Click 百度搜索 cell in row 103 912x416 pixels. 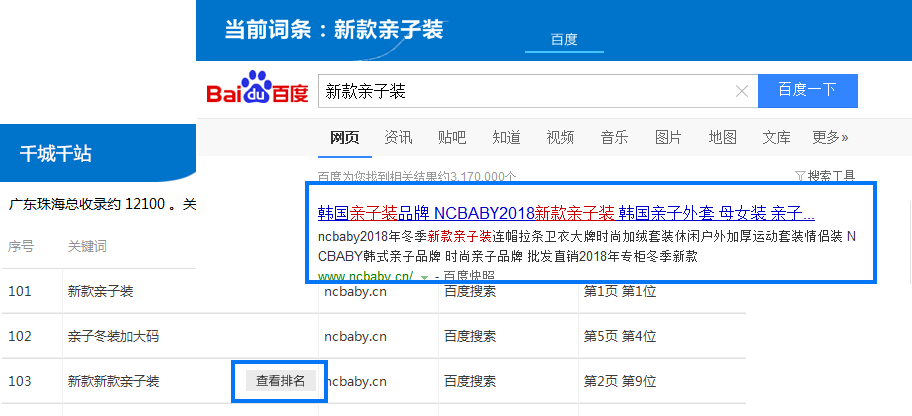click(470, 382)
